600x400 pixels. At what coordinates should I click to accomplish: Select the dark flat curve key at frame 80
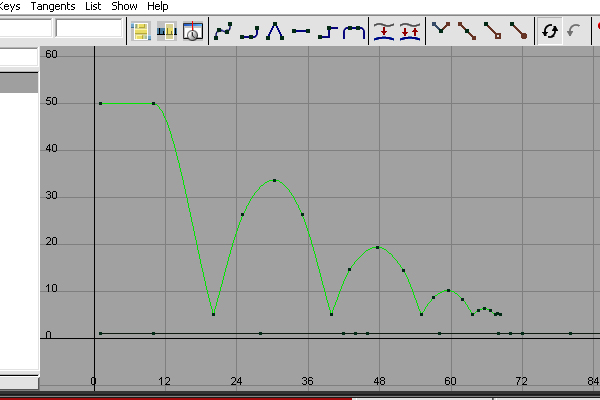[x=571, y=333]
